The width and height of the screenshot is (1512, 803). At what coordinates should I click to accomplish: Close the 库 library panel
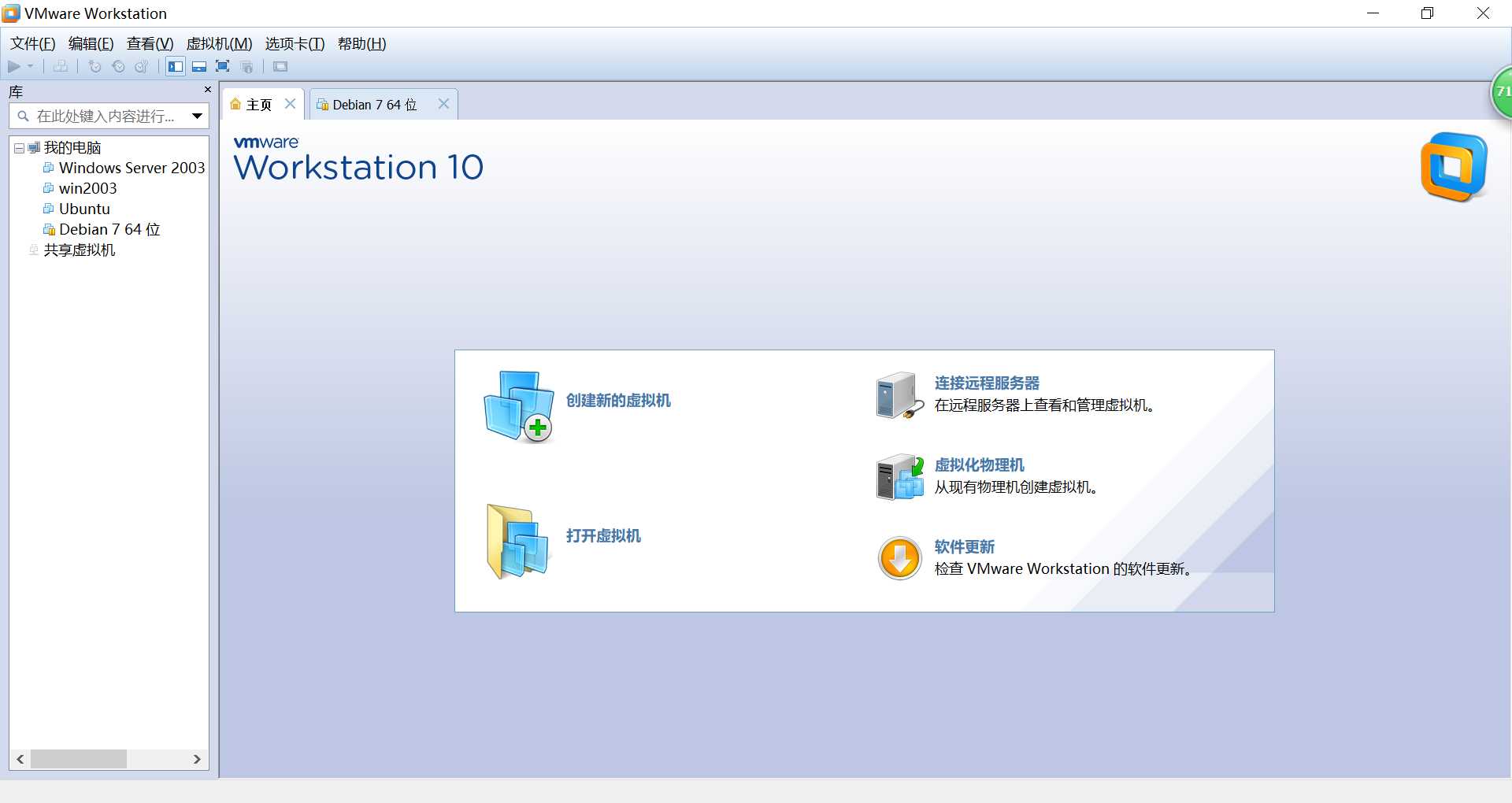point(208,90)
